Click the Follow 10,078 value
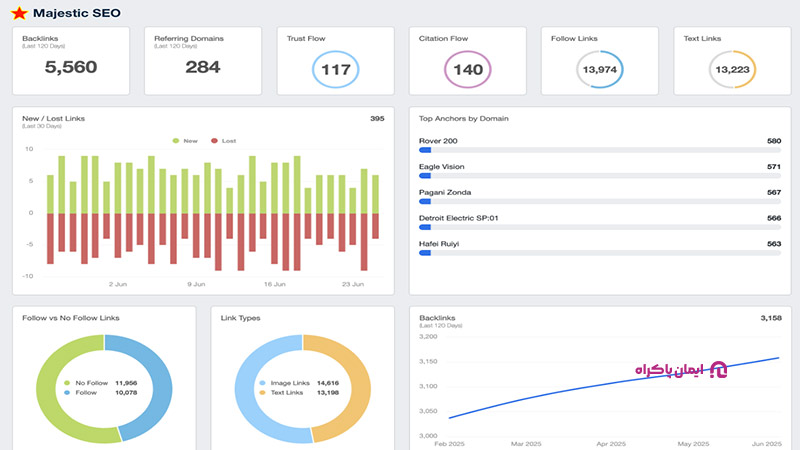This screenshot has height=450, width=800. tap(126, 392)
